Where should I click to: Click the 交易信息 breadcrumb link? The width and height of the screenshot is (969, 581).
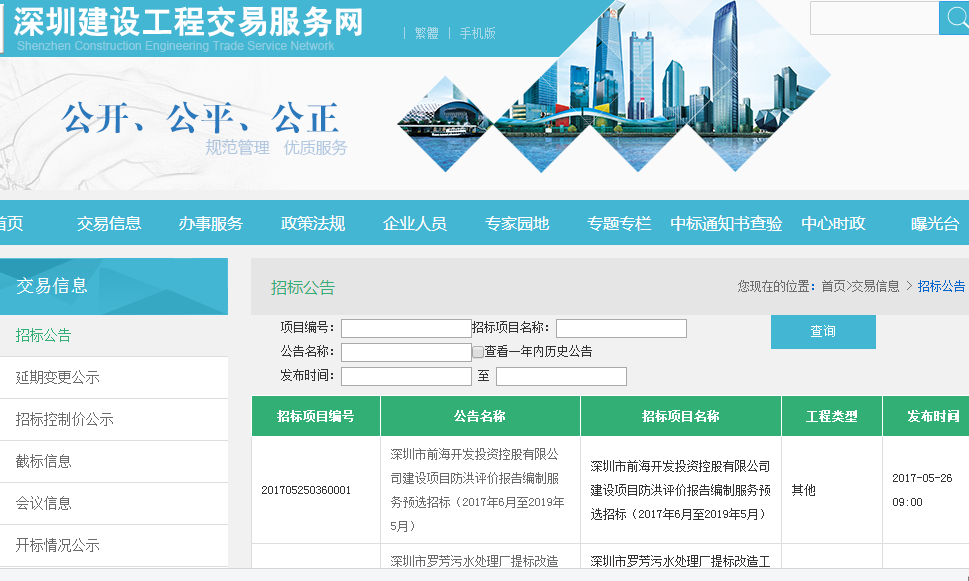[876, 286]
